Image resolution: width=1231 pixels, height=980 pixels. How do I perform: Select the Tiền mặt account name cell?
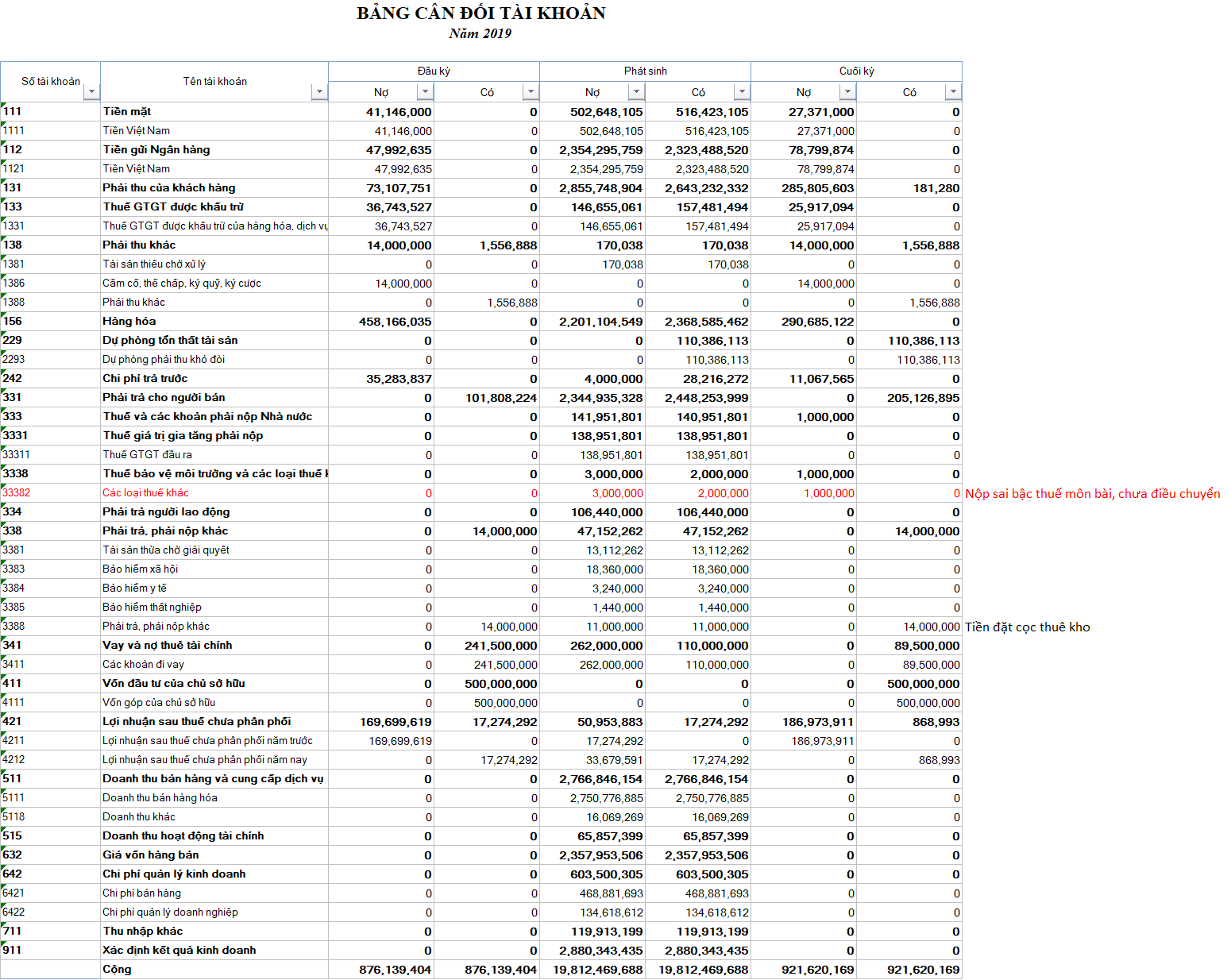click(x=127, y=112)
